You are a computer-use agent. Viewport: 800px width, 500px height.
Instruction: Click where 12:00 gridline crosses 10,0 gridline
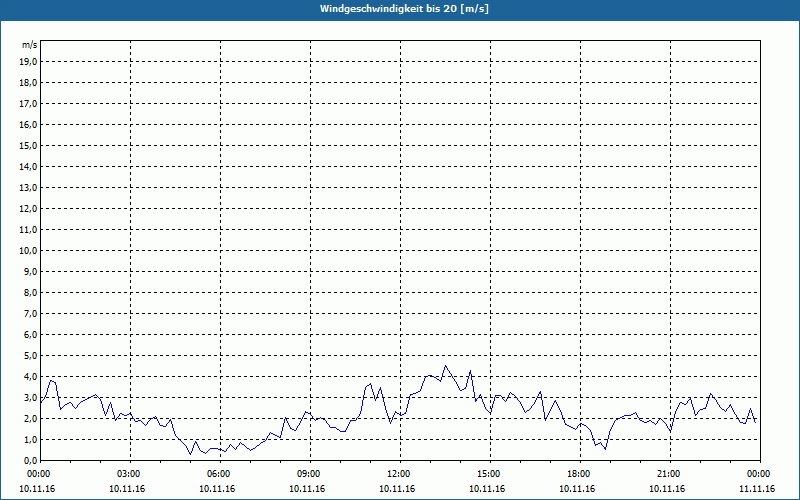click(400, 250)
